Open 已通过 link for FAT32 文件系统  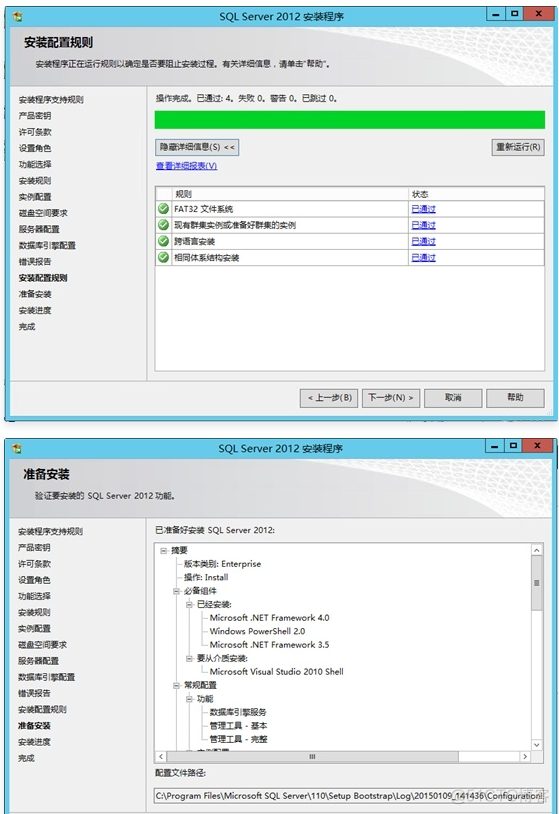(424, 209)
